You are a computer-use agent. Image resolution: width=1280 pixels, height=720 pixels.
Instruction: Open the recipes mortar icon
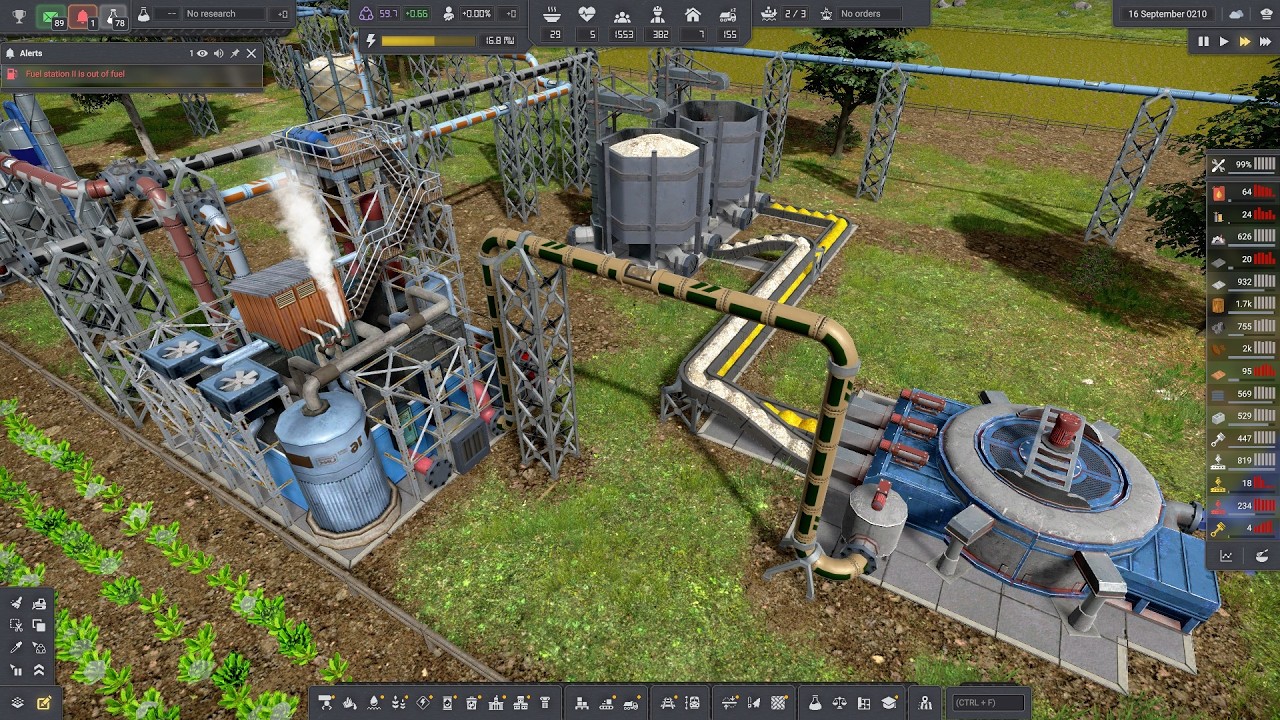[1261, 556]
